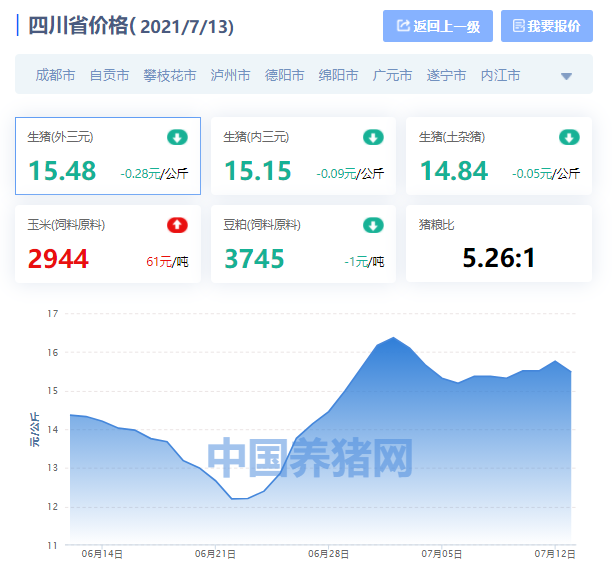The height and width of the screenshot is (571, 612).
Task: Click the 5.26:1 ratio value
Action: coord(498,258)
